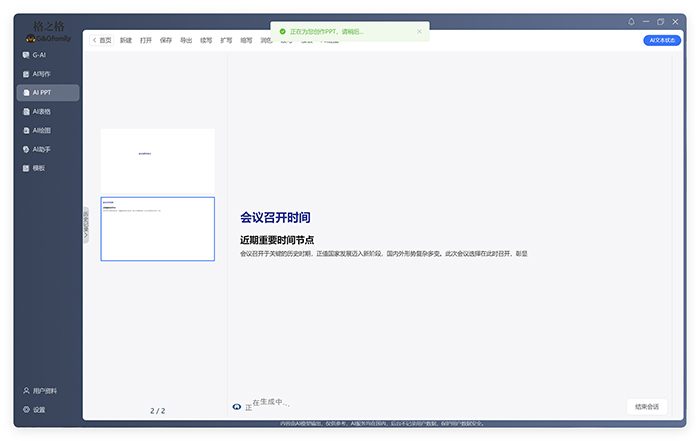Toggle the AI文本状态 button
This screenshot has height=441, width=700.
pos(662,40)
